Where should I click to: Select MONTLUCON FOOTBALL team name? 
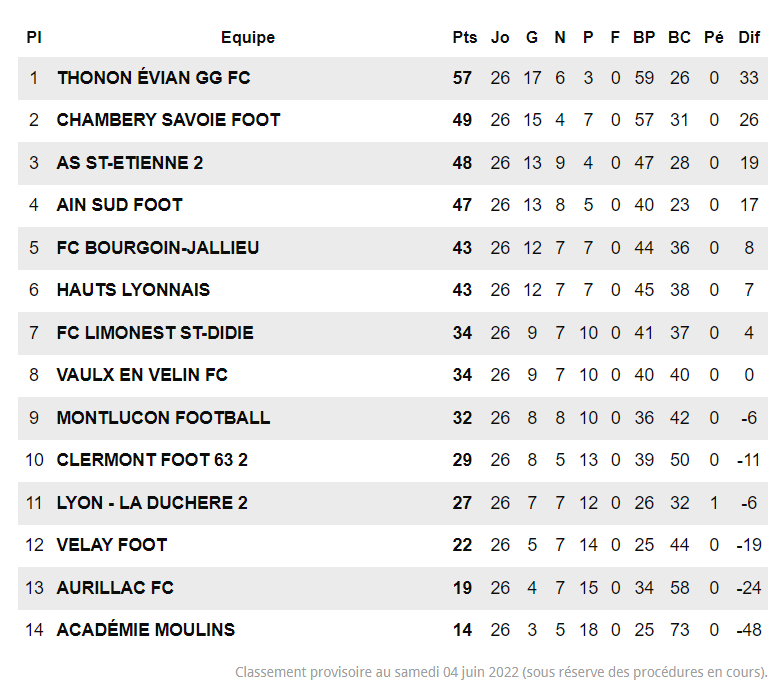point(163,418)
